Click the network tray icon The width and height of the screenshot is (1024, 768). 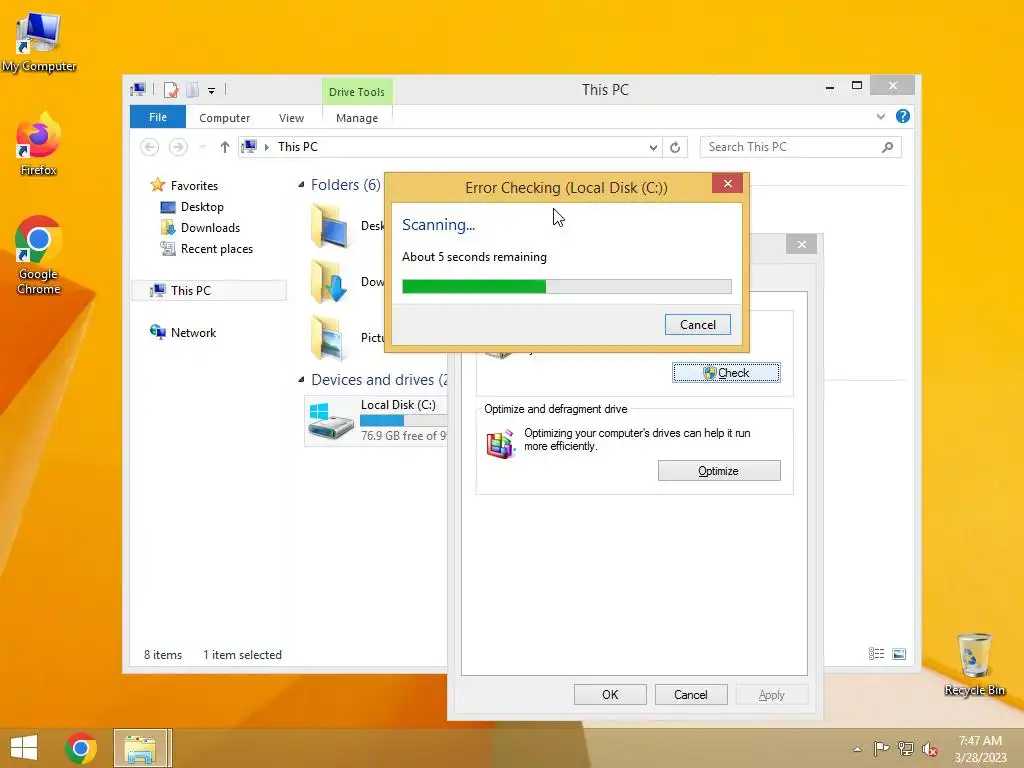pyautogui.click(x=906, y=748)
